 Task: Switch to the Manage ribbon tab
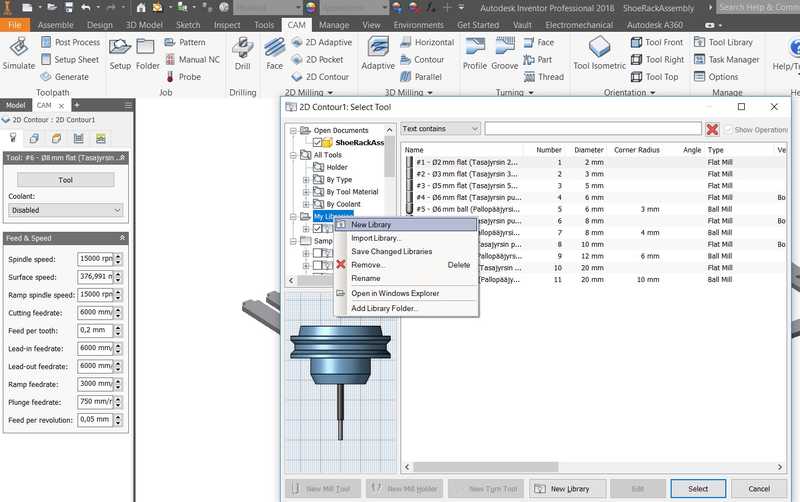334,25
